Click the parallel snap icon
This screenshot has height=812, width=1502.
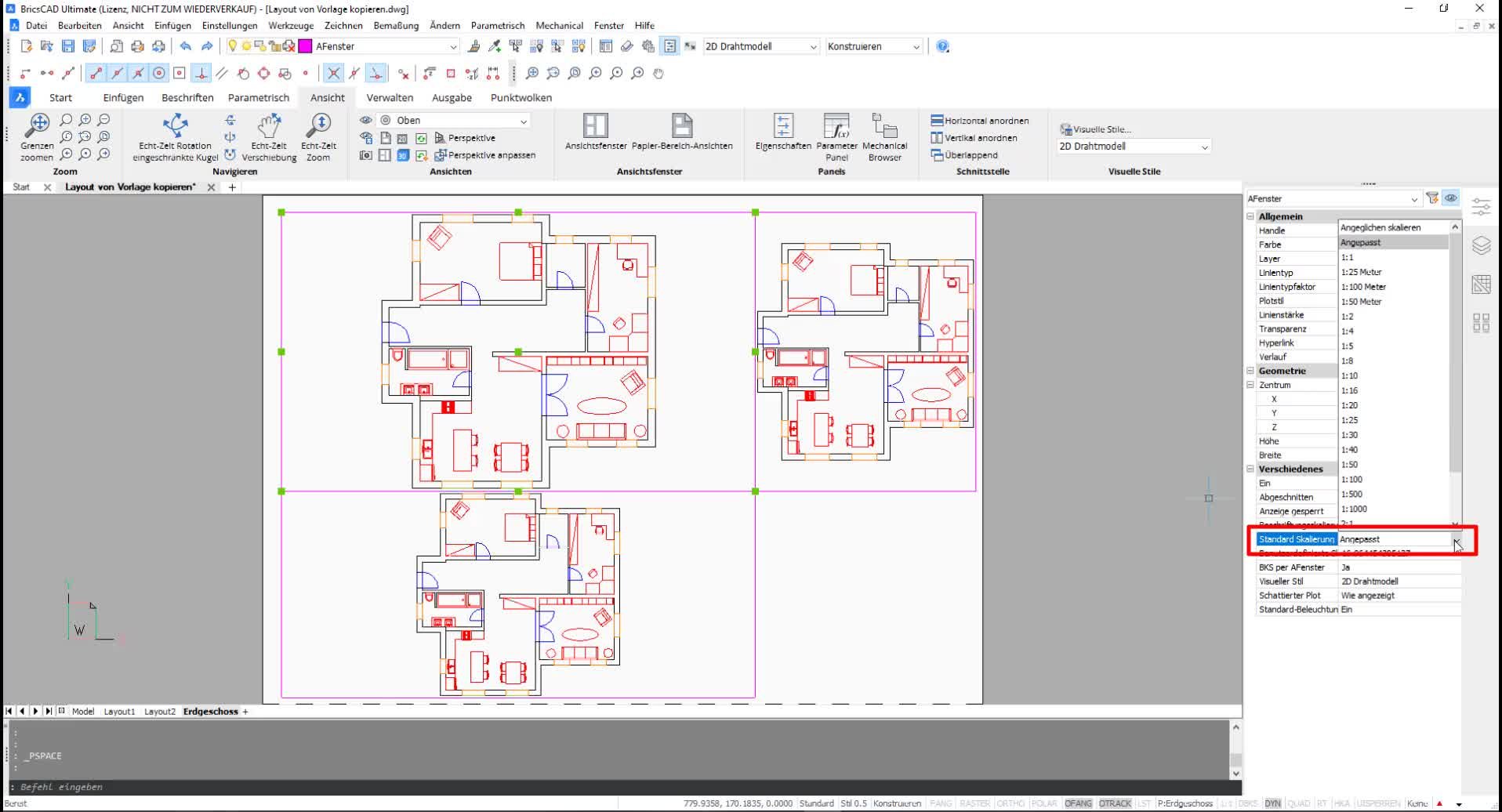tap(223, 73)
